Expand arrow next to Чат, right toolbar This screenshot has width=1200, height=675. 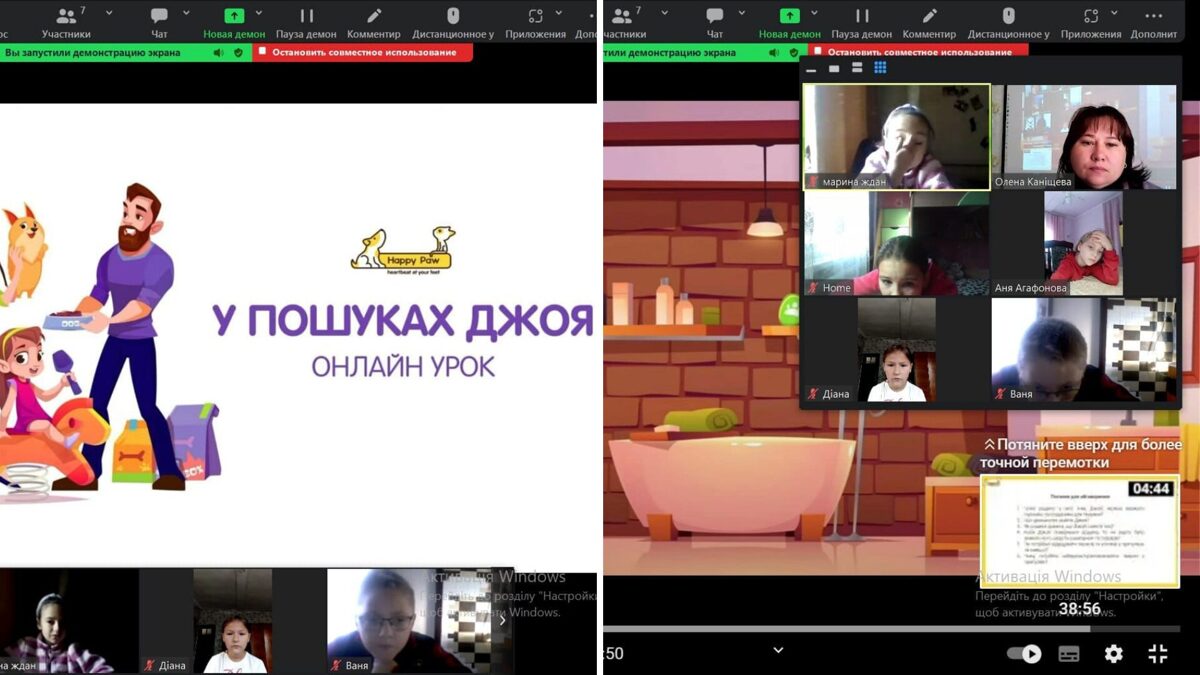coord(743,14)
